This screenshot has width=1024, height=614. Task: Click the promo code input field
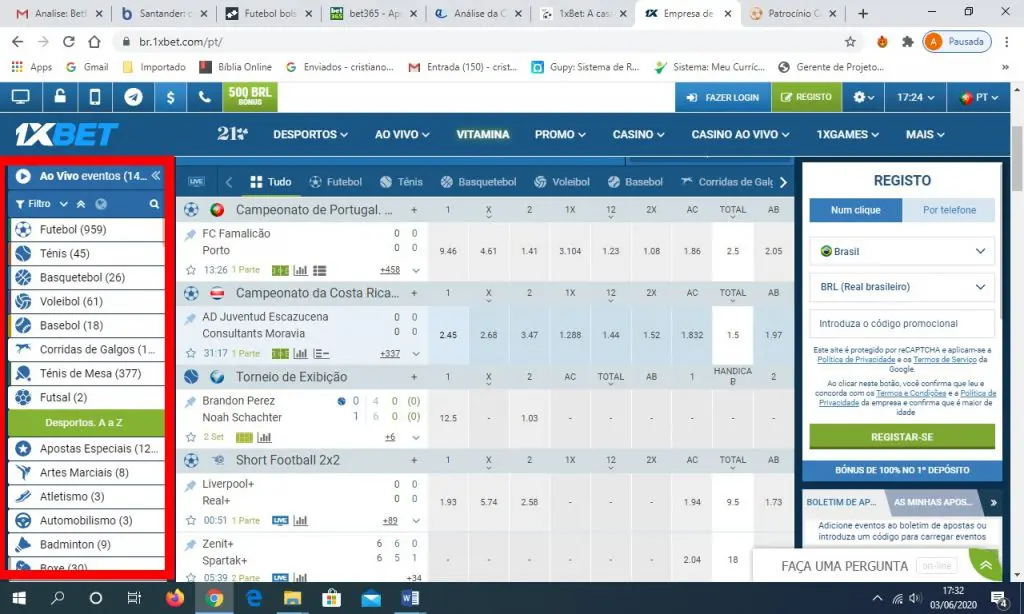click(x=902, y=323)
